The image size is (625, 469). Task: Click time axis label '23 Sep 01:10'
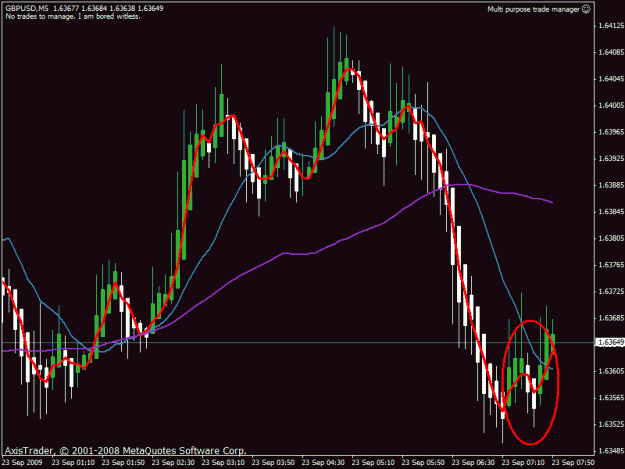pos(73,463)
